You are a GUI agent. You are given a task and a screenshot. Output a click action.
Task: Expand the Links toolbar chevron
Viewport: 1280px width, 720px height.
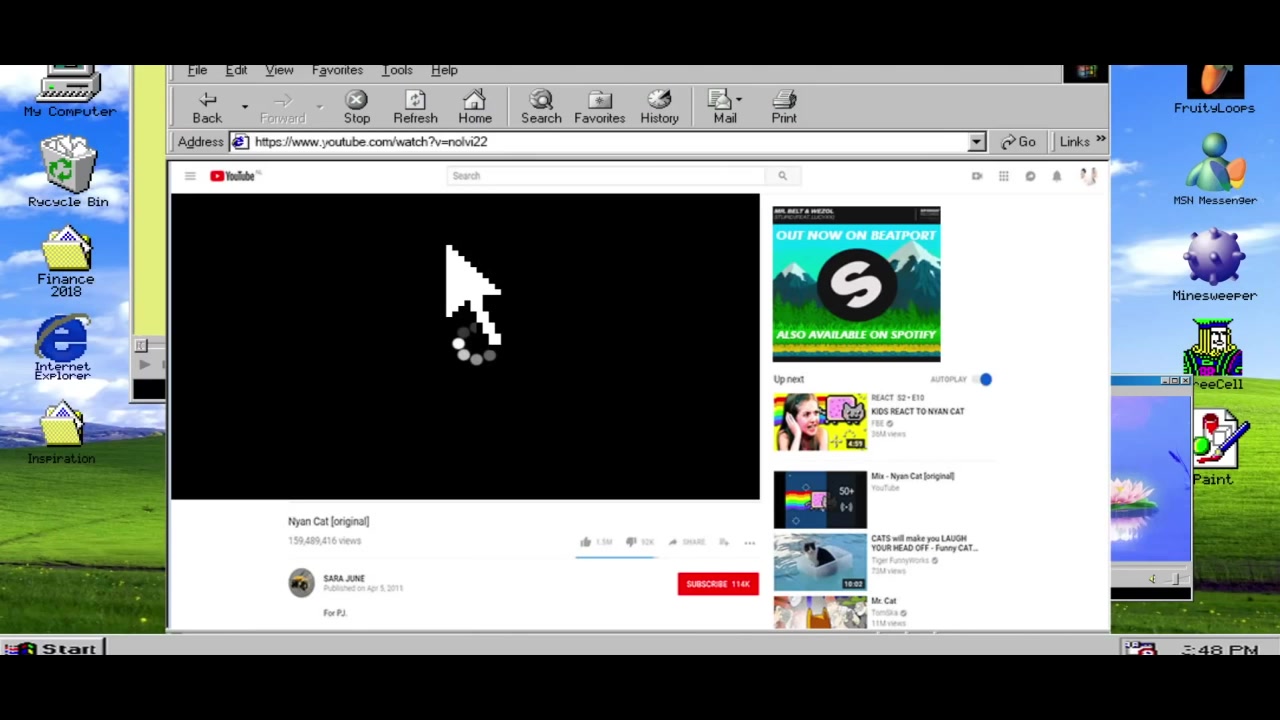(x=1101, y=141)
